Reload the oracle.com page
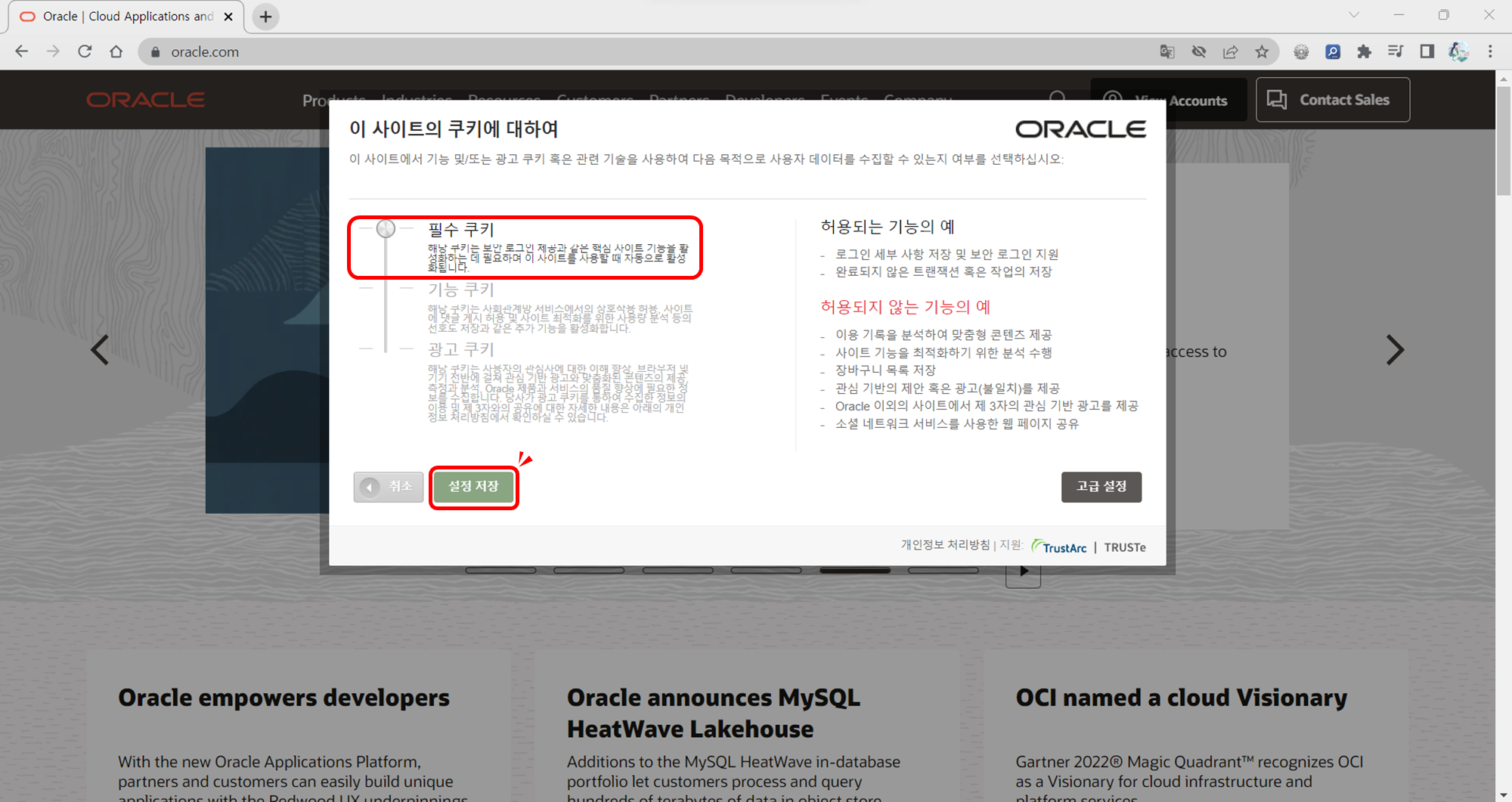 click(x=85, y=51)
